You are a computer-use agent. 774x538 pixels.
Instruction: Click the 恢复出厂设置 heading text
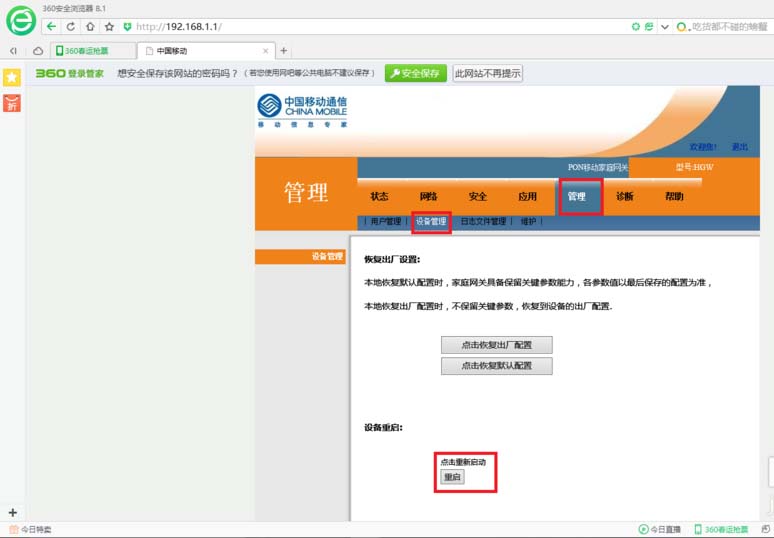point(392,260)
